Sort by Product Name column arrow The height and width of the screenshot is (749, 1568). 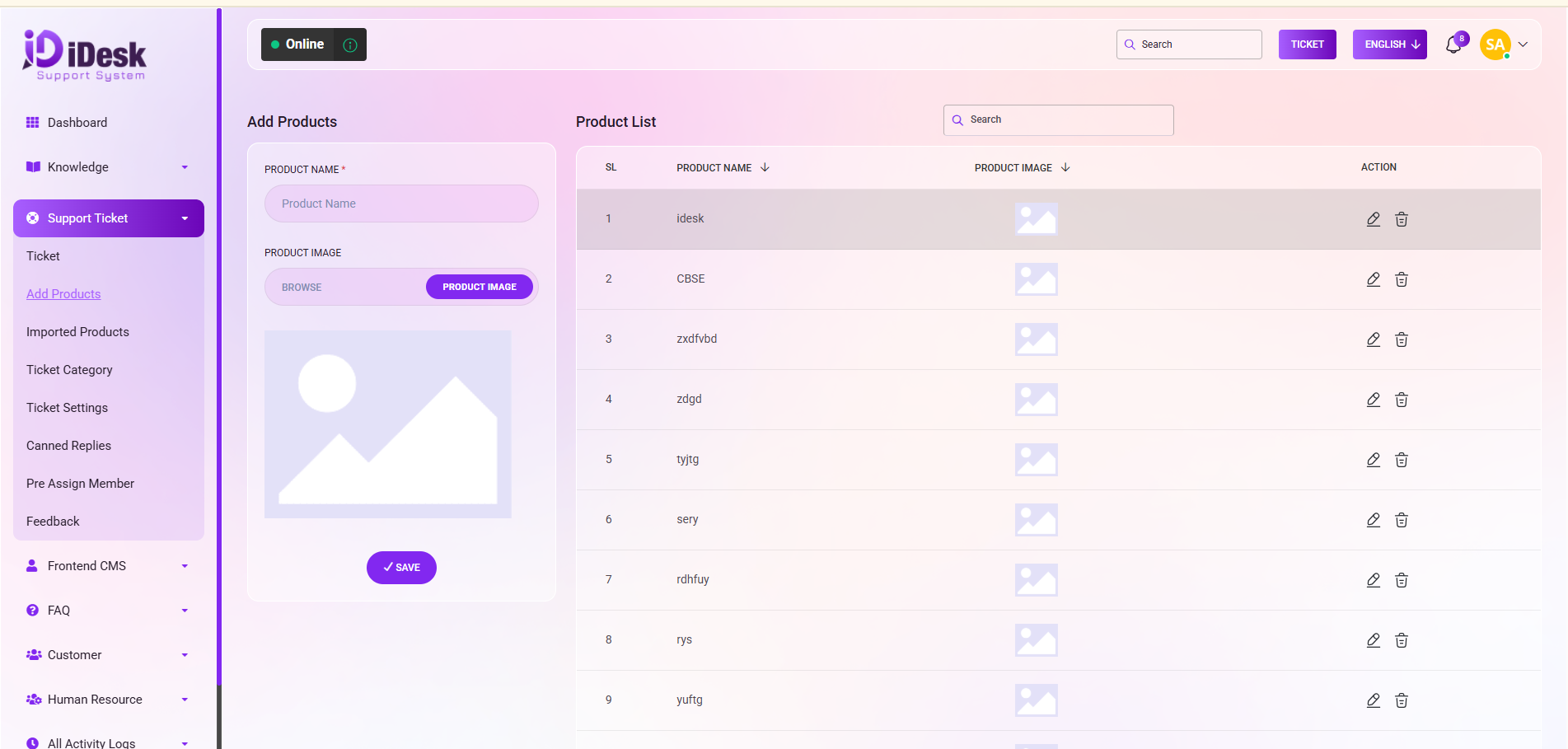[x=765, y=167]
